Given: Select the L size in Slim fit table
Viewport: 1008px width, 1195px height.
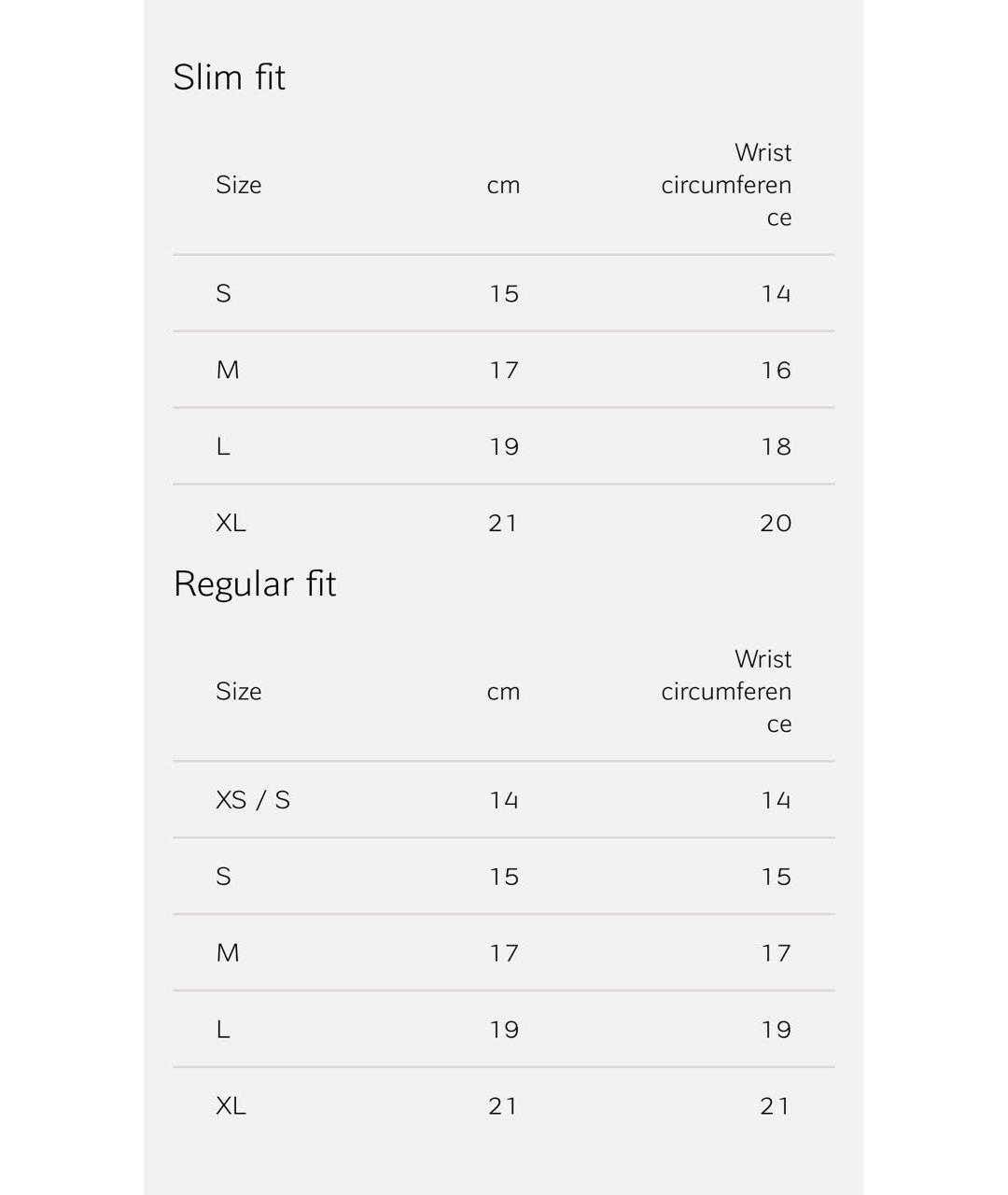Looking at the screenshot, I should point(223,446).
